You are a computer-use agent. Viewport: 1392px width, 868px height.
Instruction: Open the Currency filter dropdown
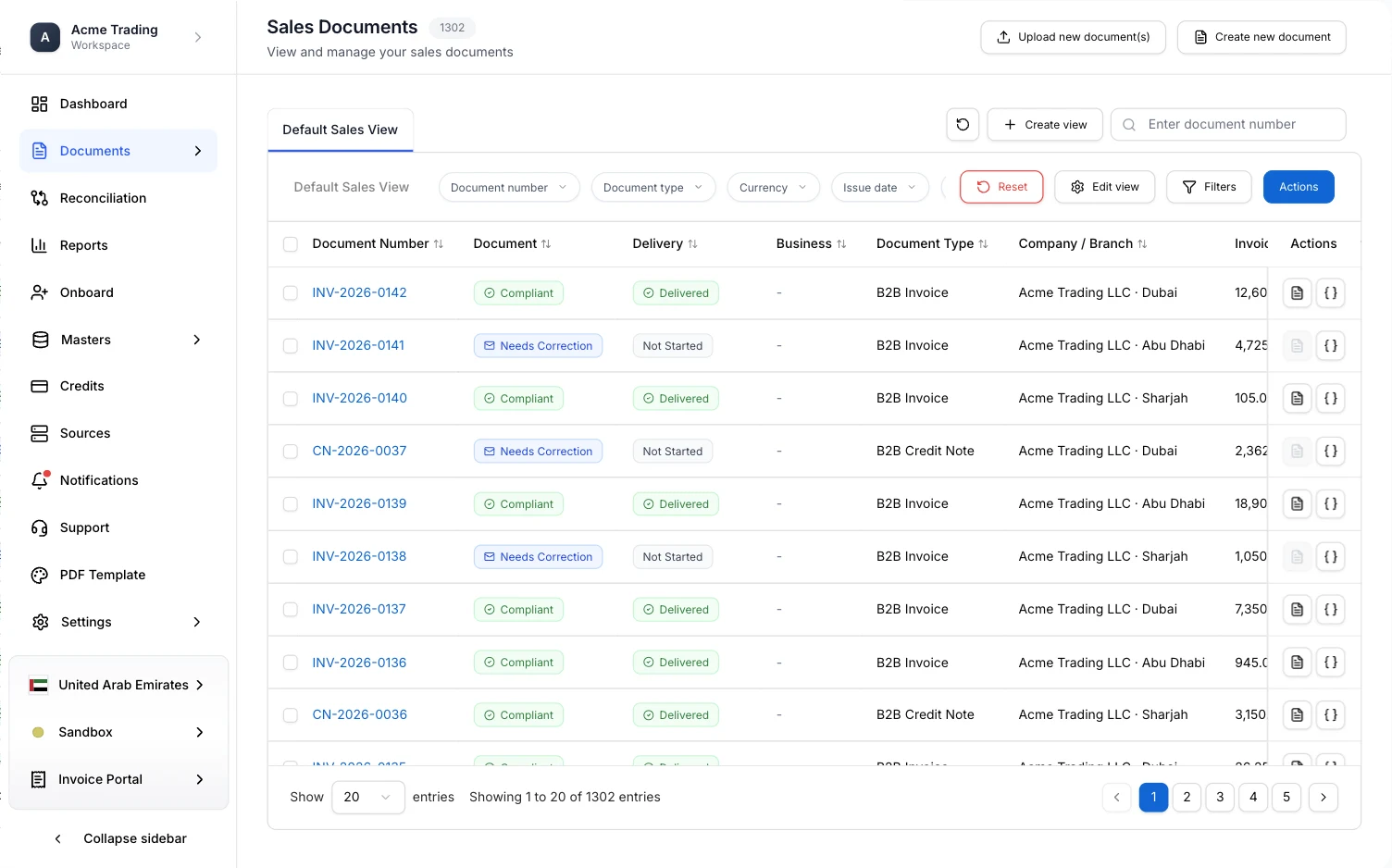point(774,188)
